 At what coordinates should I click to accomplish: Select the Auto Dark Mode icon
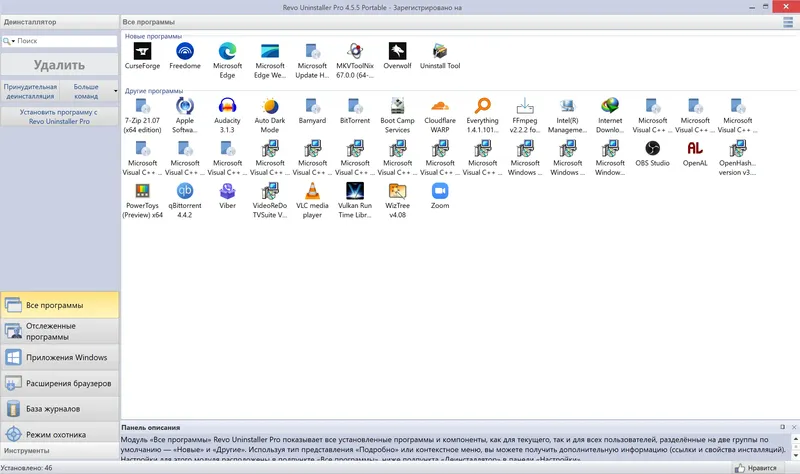tap(270, 106)
